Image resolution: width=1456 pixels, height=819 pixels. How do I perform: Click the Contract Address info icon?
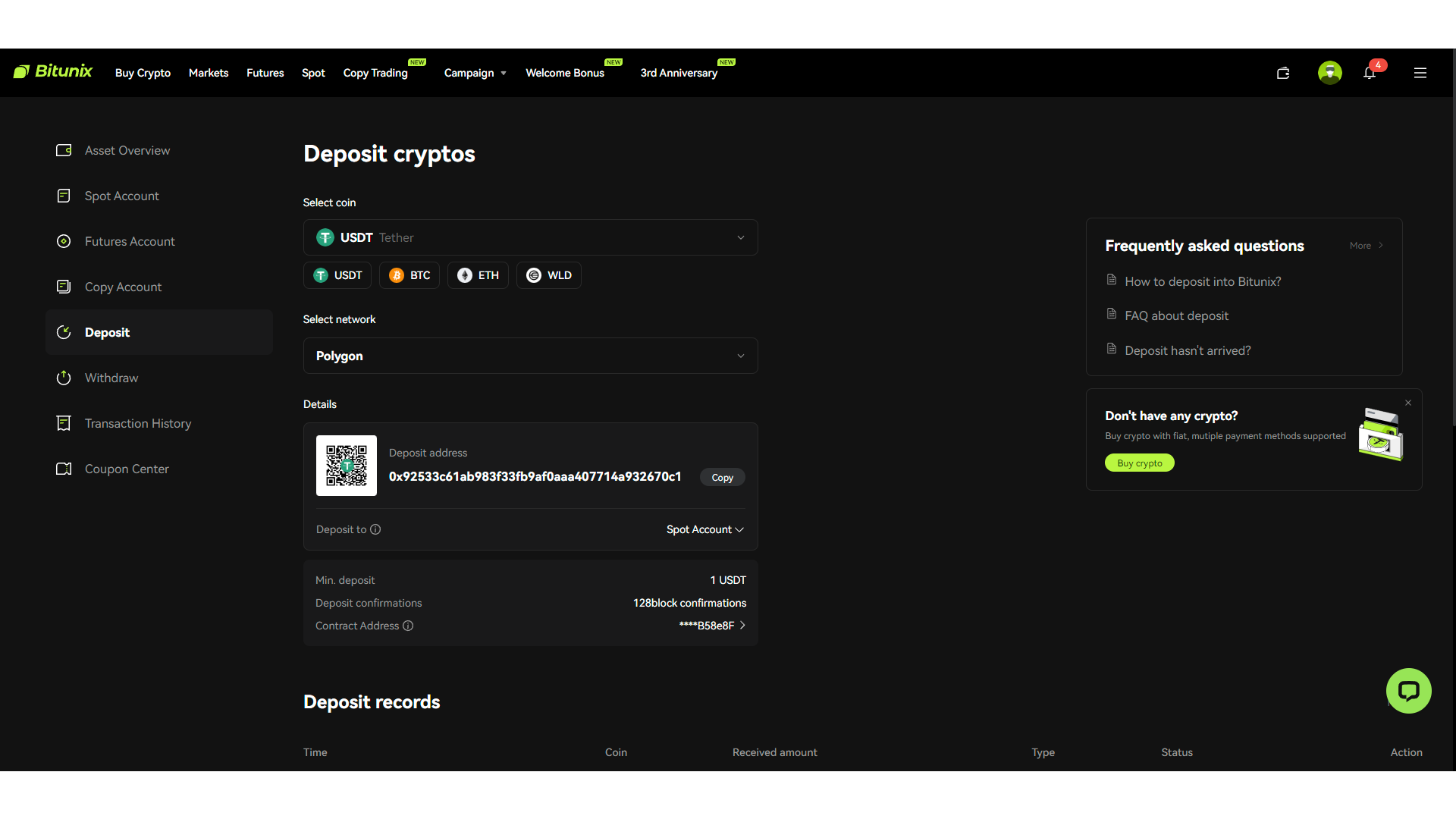coord(408,626)
